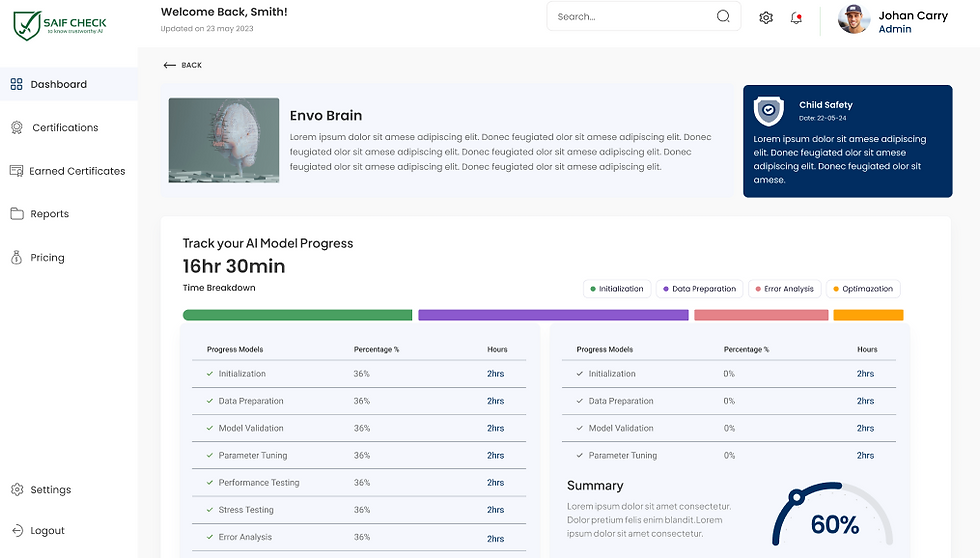This screenshot has height=558, width=980.
Task: Open notifications bell icon
Action: click(x=796, y=17)
